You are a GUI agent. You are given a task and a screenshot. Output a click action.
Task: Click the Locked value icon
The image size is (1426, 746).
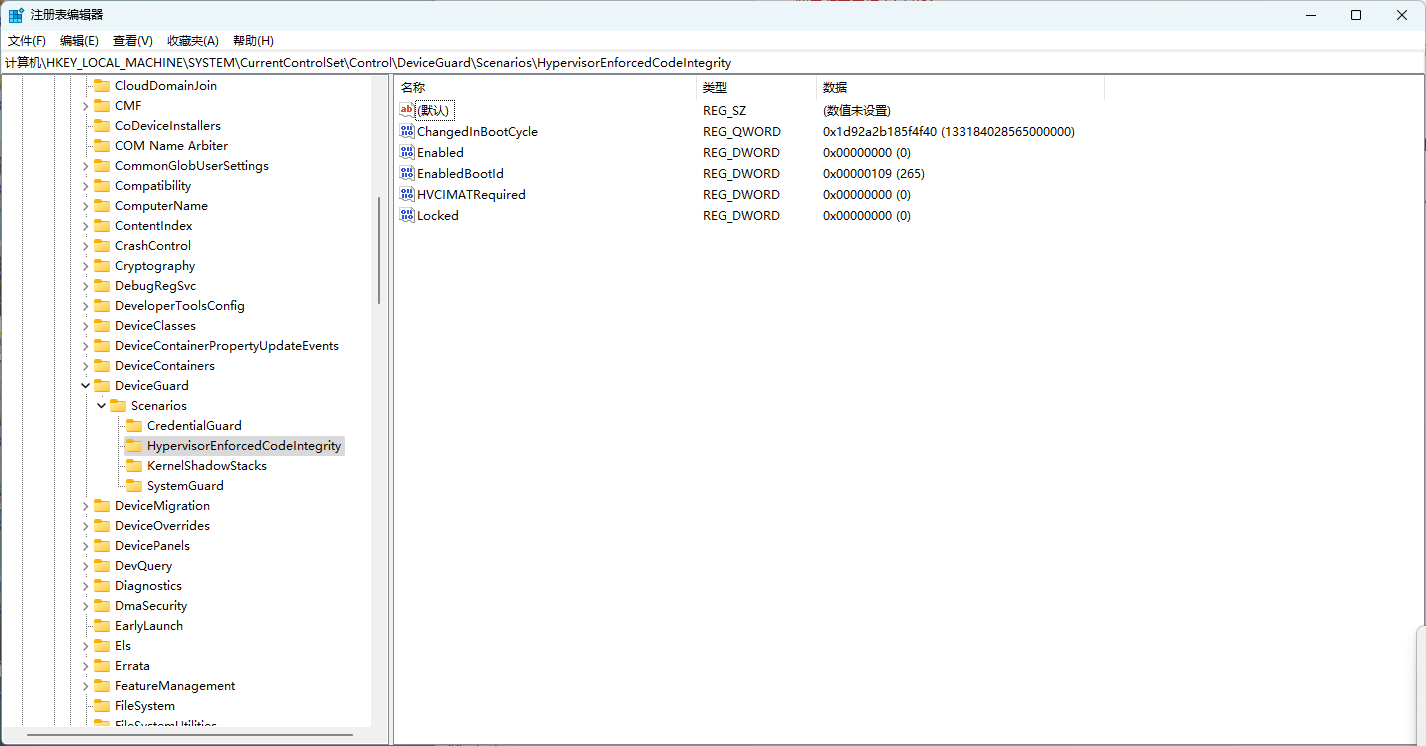point(407,215)
